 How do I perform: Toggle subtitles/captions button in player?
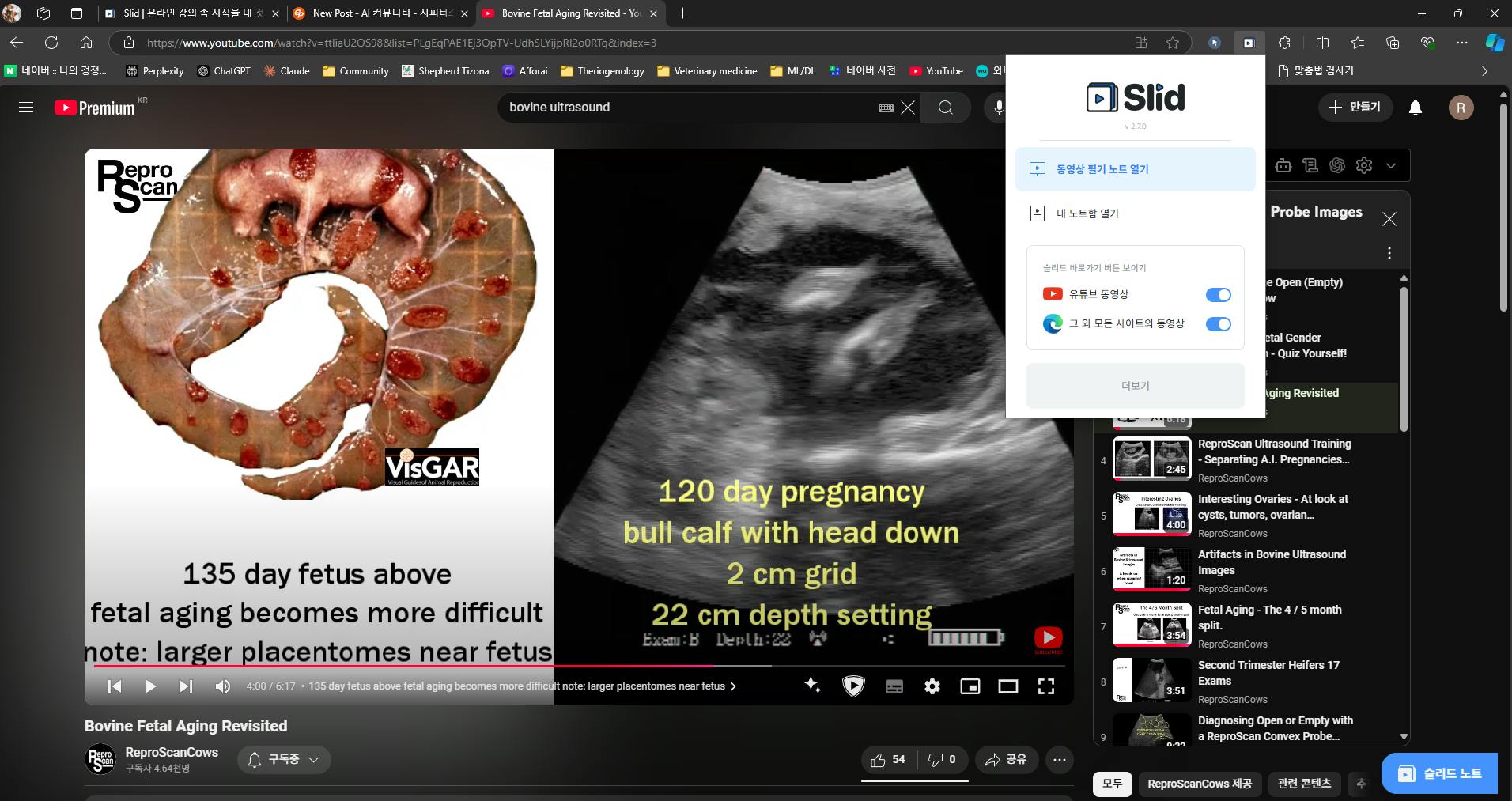894,686
